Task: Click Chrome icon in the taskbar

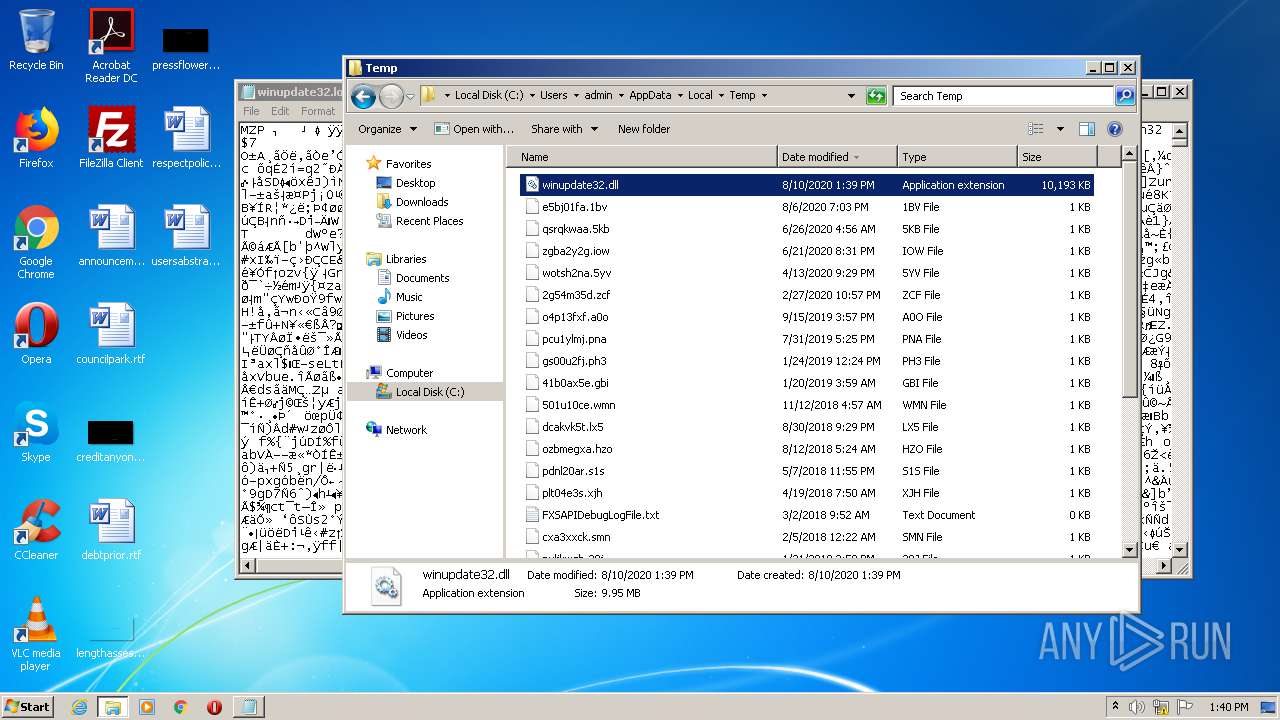Action: pos(180,707)
